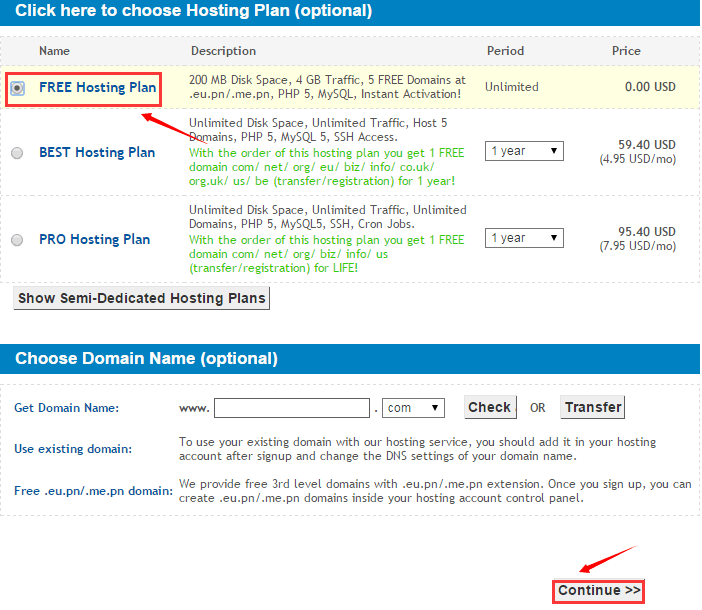702x610 pixels.
Task: Click the Name column header
Action: (54, 51)
